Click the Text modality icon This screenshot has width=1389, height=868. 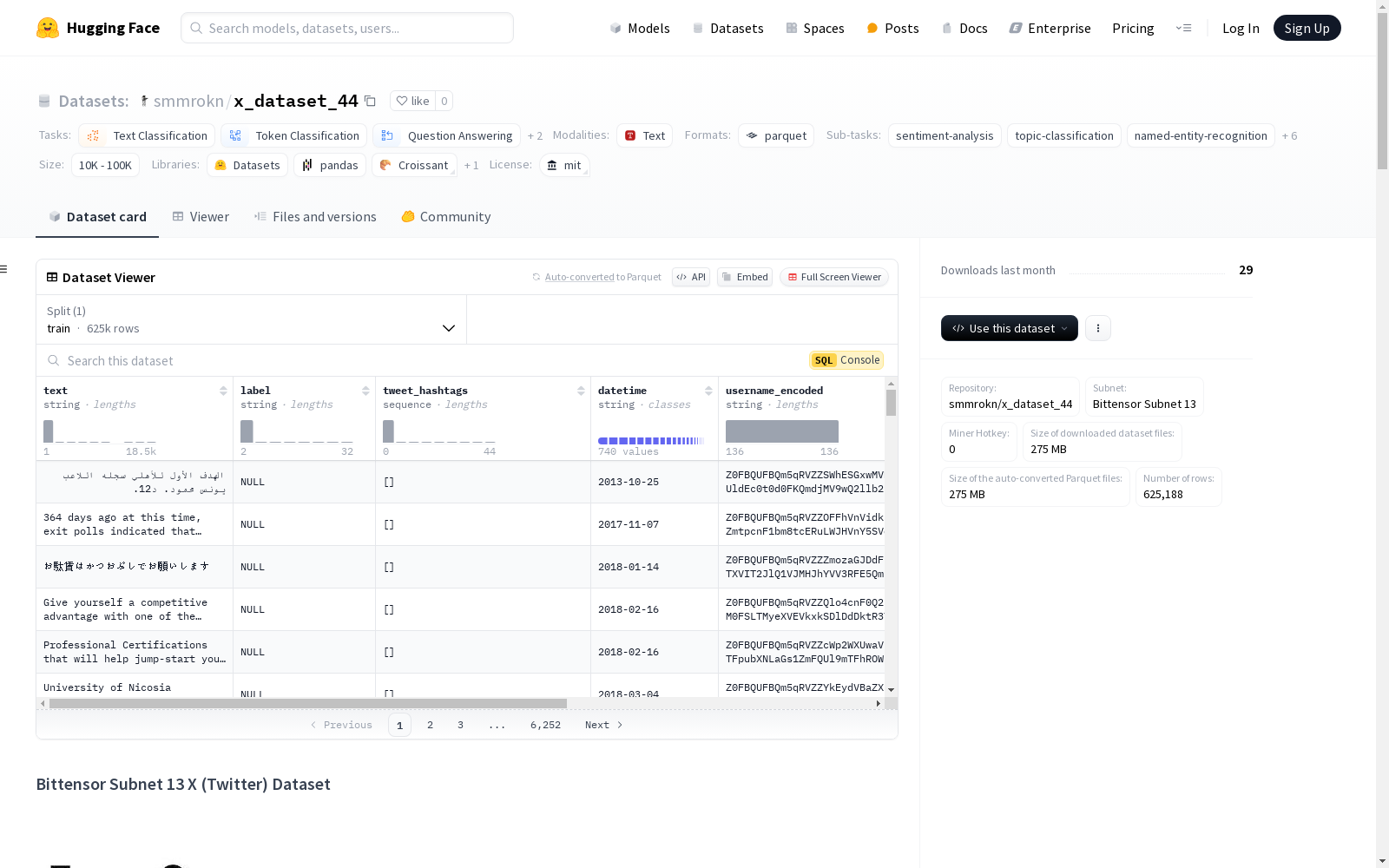click(630, 135)
